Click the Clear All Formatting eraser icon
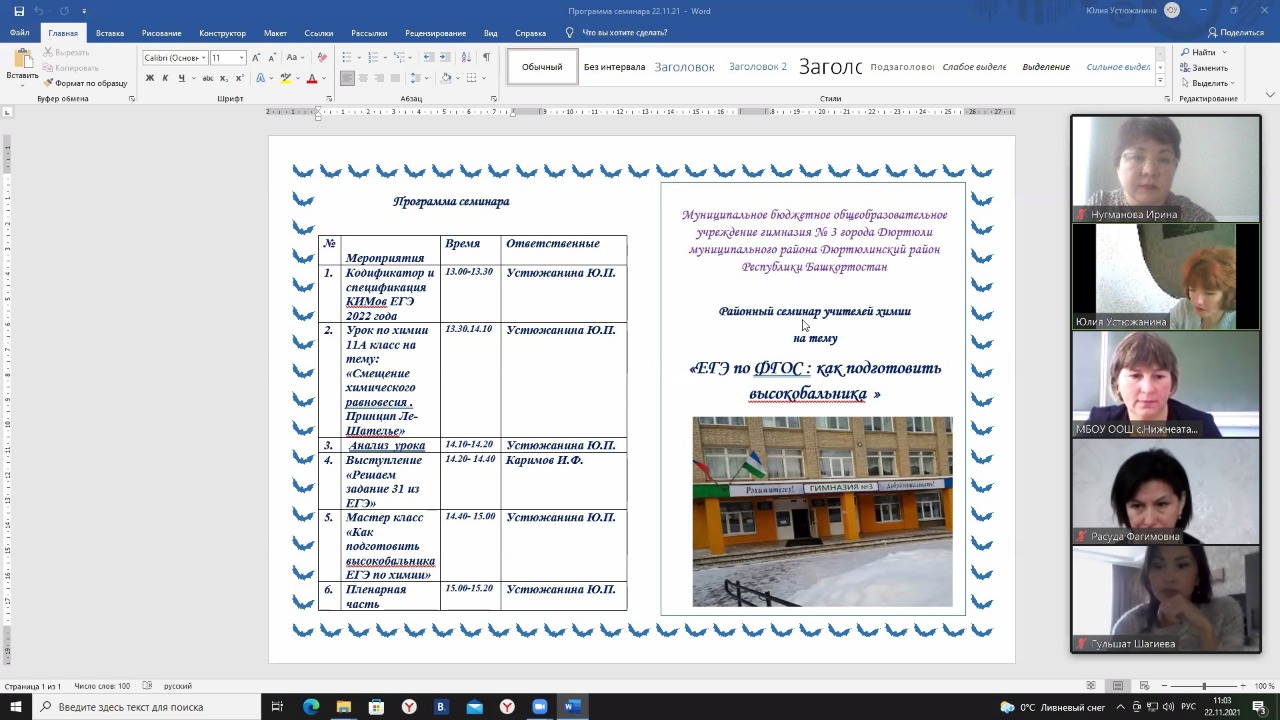1280x720 pixels. (322, 58)
